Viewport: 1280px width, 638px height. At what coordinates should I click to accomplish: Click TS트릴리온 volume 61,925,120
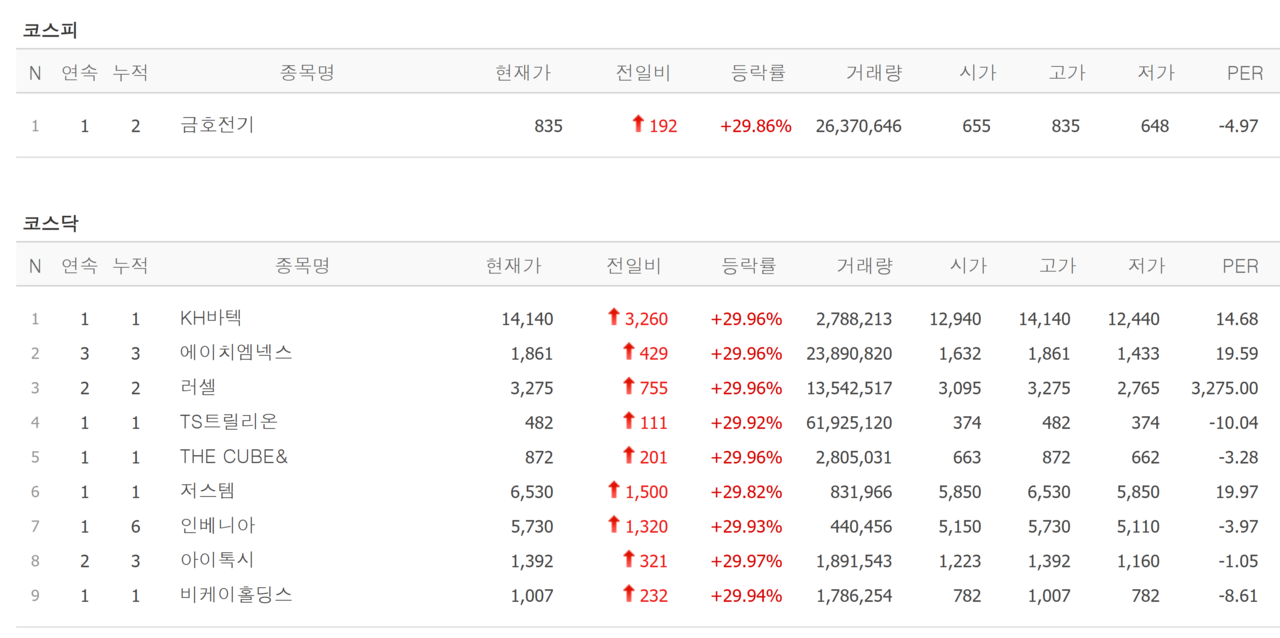point(849,422)
